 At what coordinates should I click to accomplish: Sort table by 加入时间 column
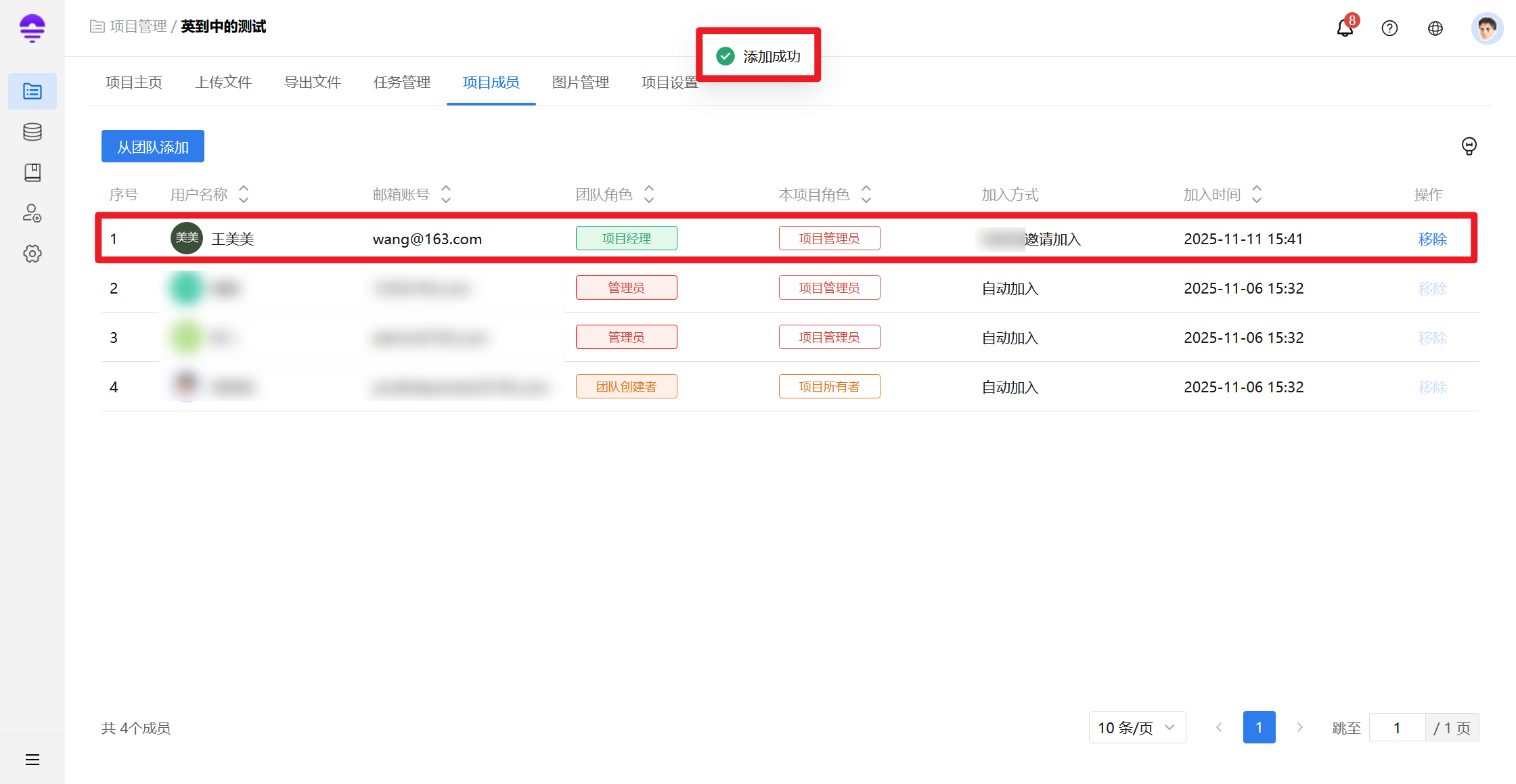click(1257, 194)
